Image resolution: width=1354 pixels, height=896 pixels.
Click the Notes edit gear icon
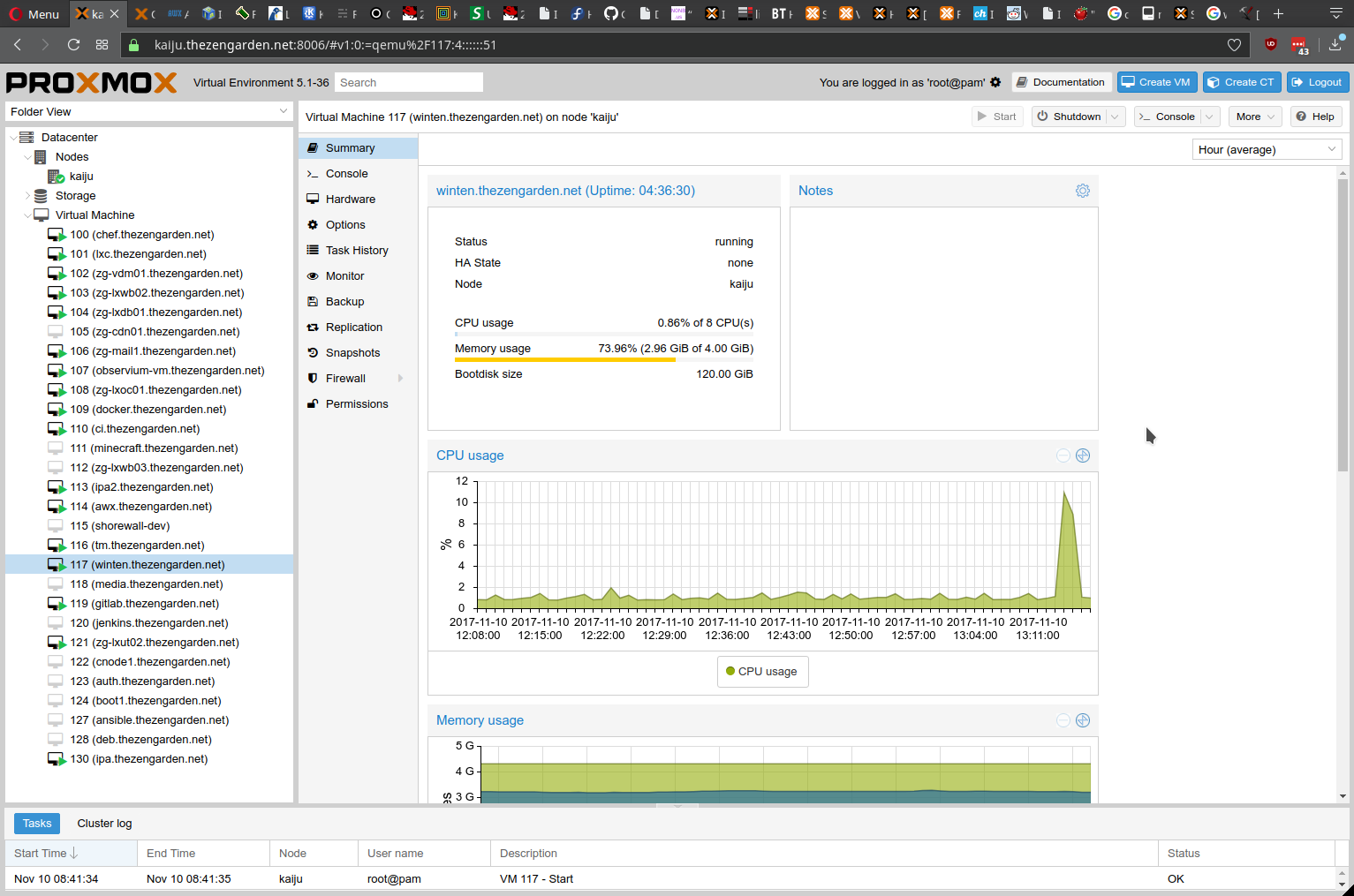(1082, 191)
